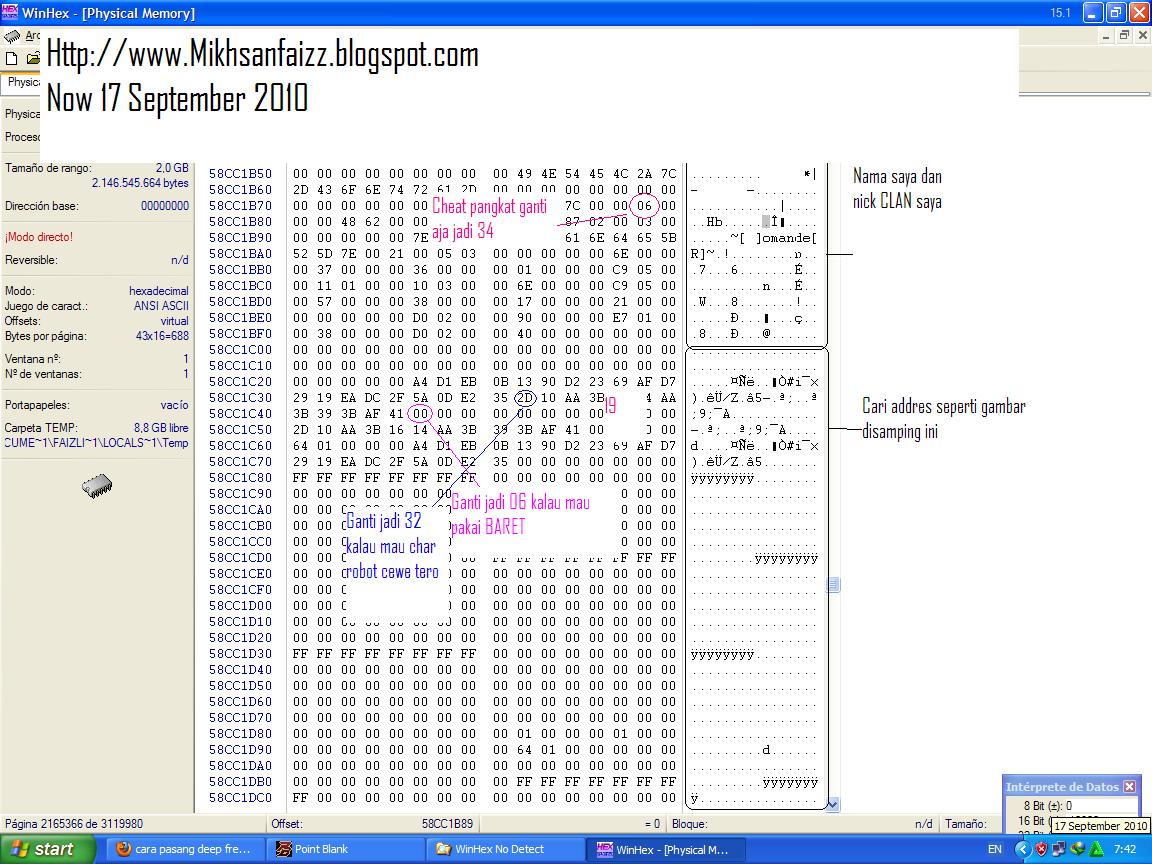Viewport: 1152px width, 864px height.
Task: Click the ANSI ASCII character set value
Action: tap(161, 306)
